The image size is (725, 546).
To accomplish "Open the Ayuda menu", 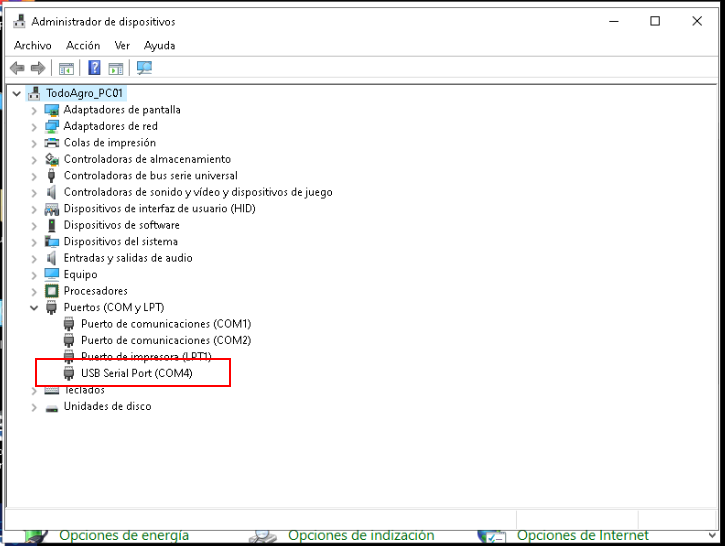I will [160, 45].
